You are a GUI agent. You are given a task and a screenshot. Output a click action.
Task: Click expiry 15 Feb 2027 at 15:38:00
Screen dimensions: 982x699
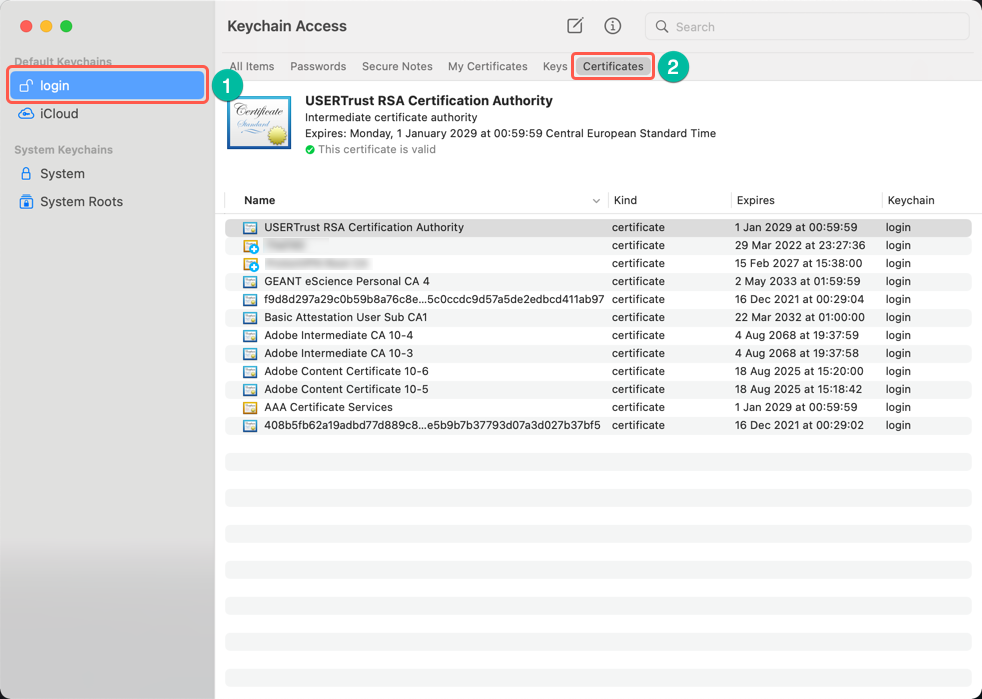[x=799, y=264]
